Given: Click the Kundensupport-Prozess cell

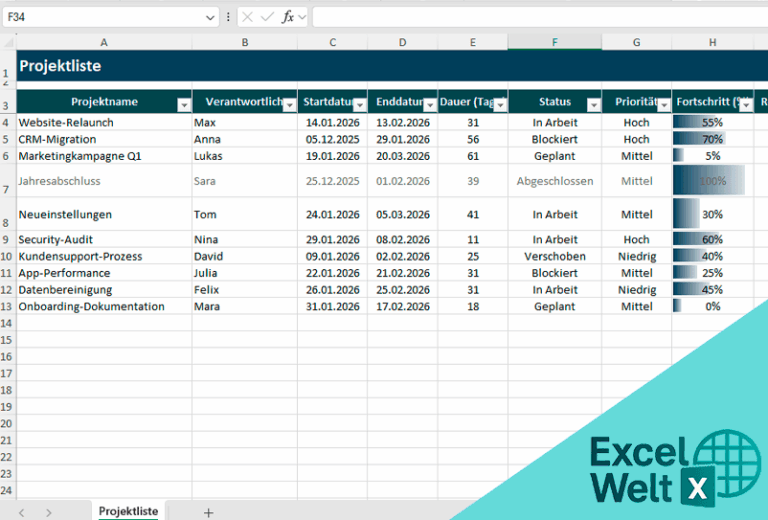Looking at the screenshot, I should pos(104,256).
